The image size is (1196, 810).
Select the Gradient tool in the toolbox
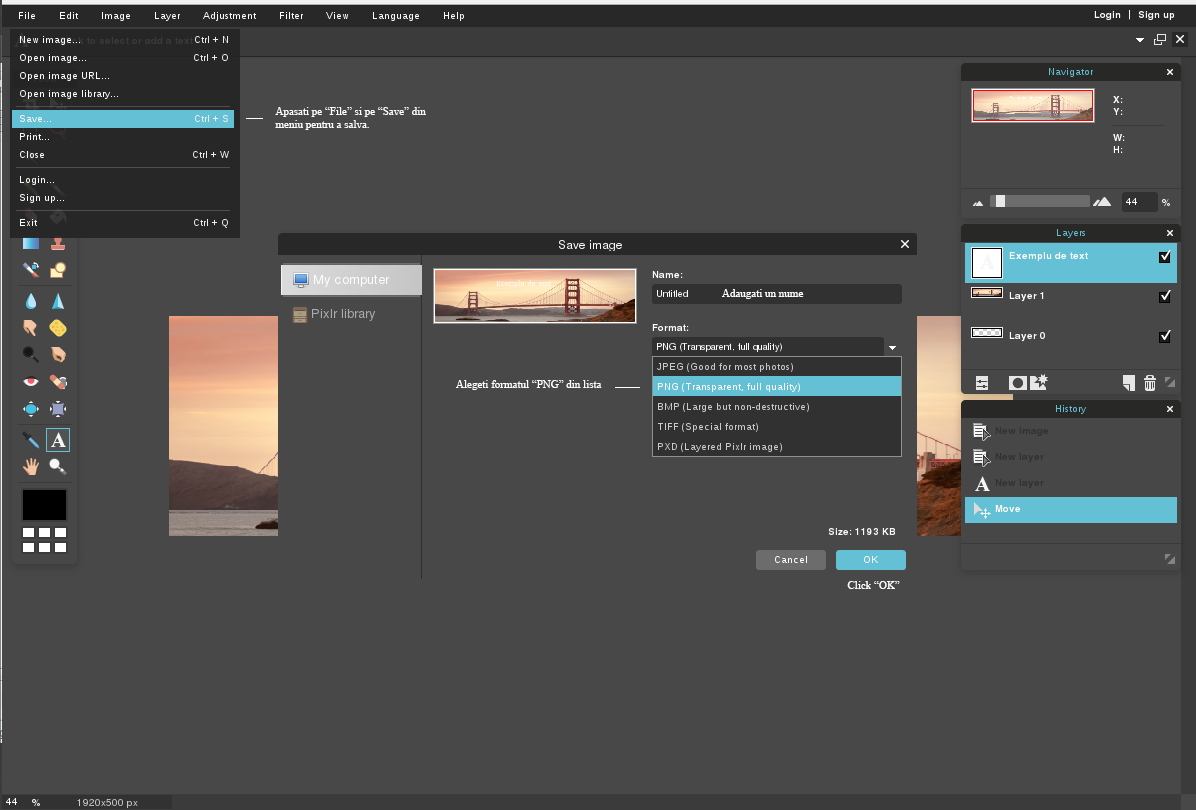pos(31,243)
